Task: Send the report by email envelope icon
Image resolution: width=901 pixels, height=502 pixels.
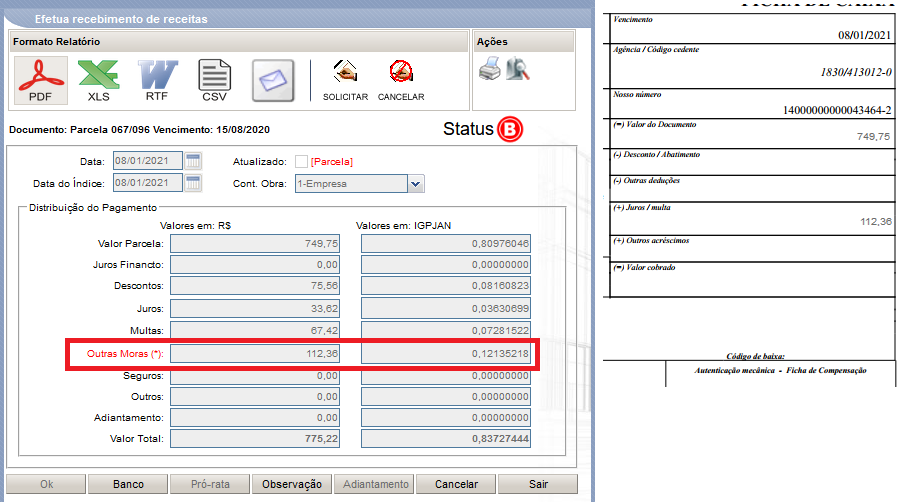Action: (x=273, y=80)
